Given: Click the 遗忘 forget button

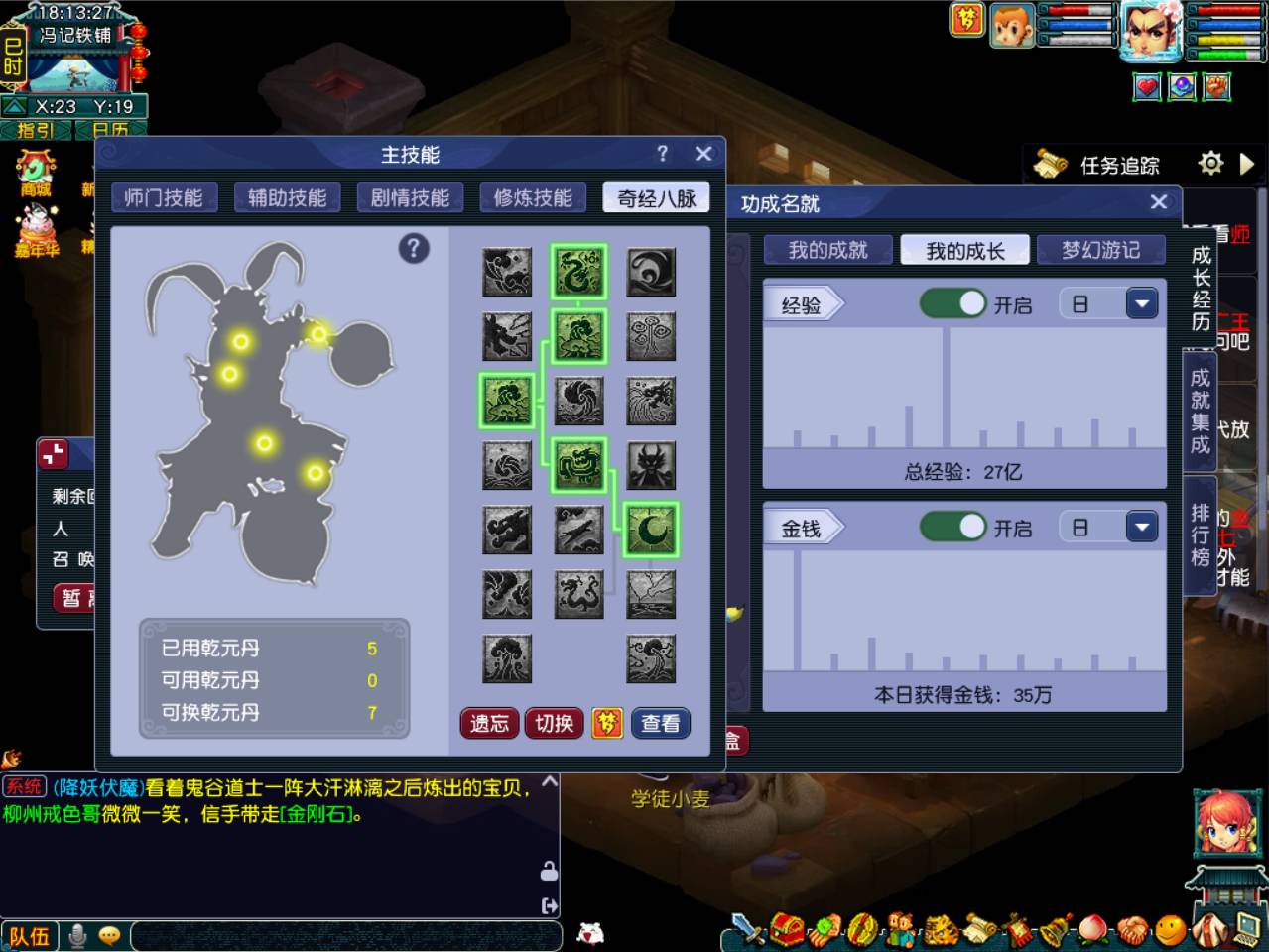Looking at the screenshot, I should [489, 723].
